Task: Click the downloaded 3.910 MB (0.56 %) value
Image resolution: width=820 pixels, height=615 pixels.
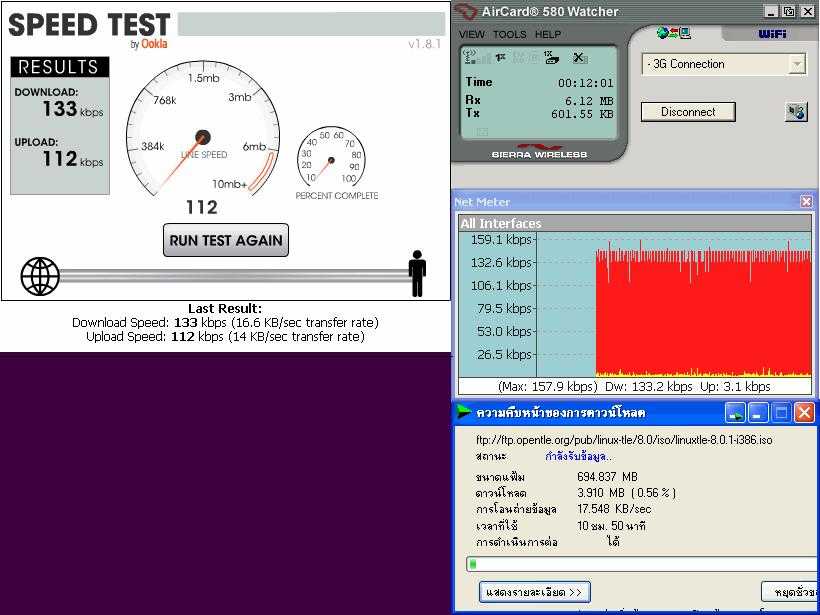Action: [x=627, y=493]
